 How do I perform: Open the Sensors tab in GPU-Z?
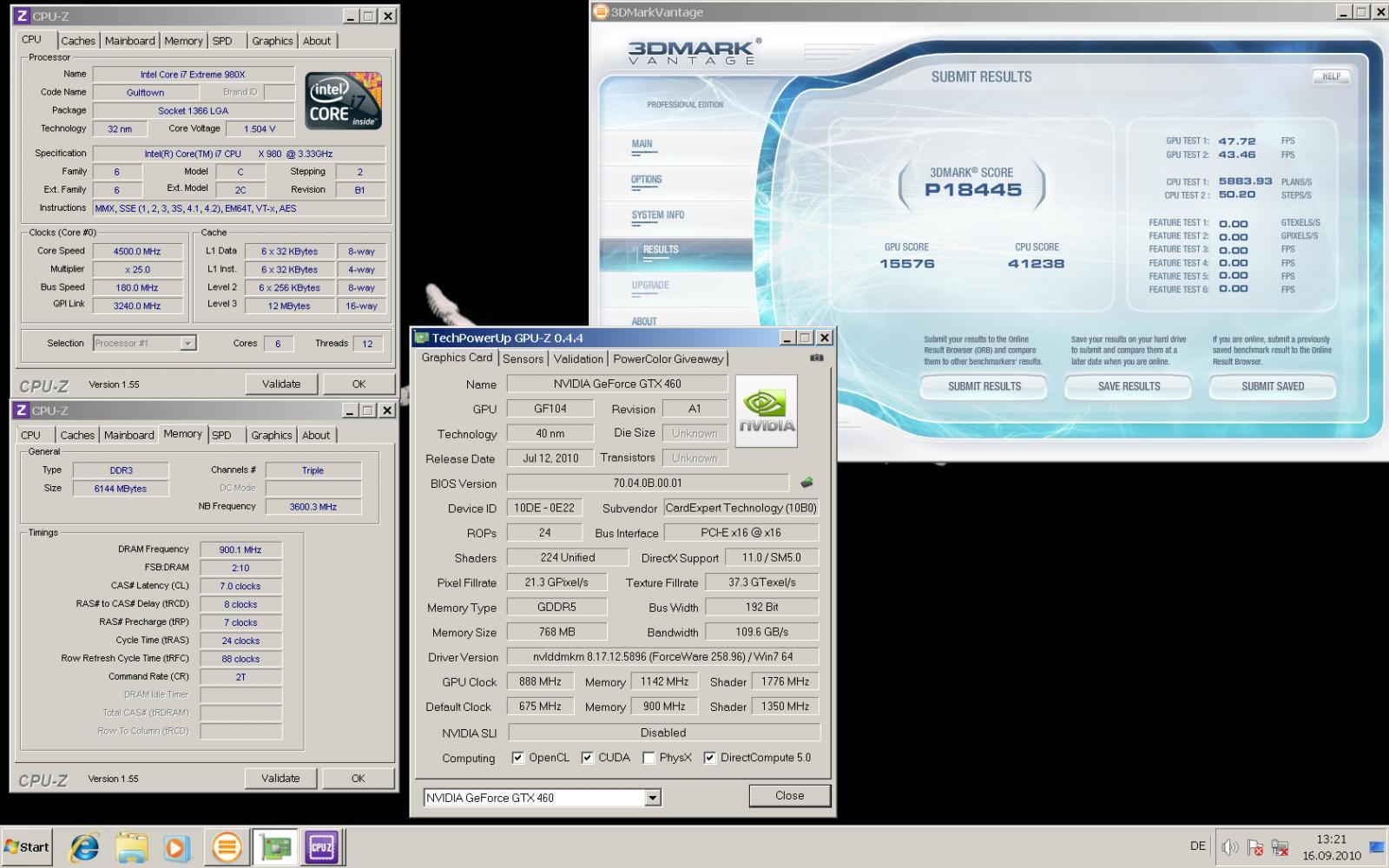click(523, 358)
